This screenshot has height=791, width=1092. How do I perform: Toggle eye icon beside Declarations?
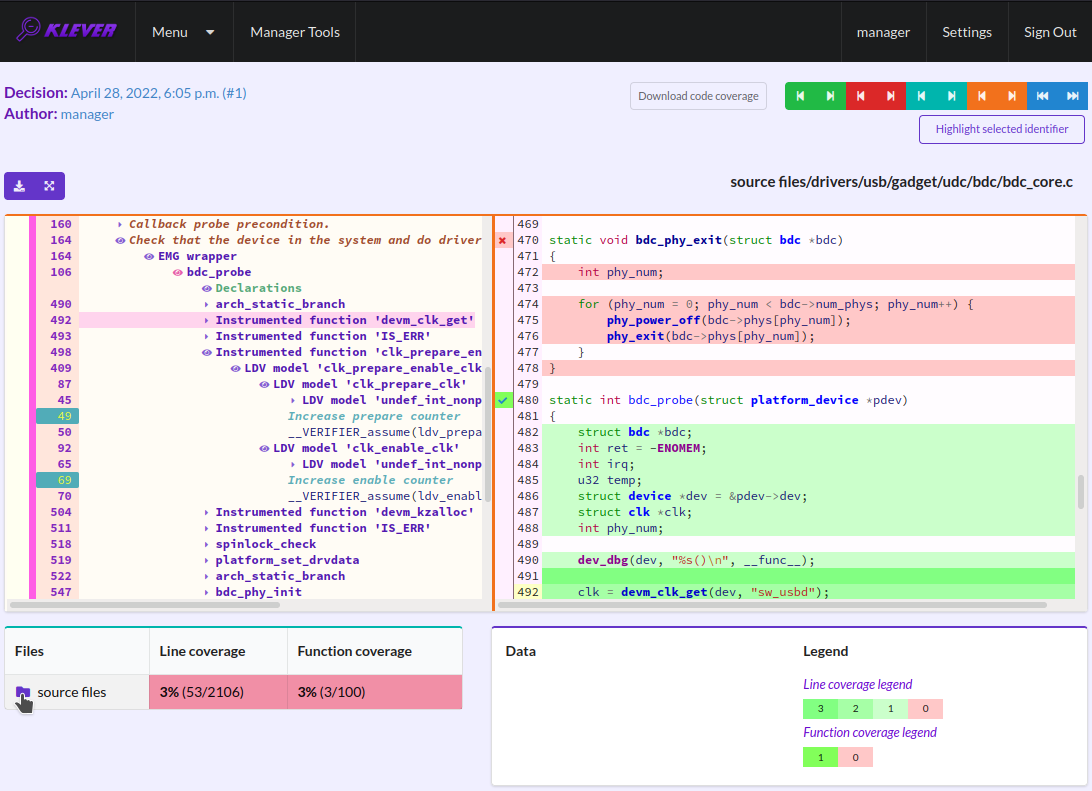(207, 288)
